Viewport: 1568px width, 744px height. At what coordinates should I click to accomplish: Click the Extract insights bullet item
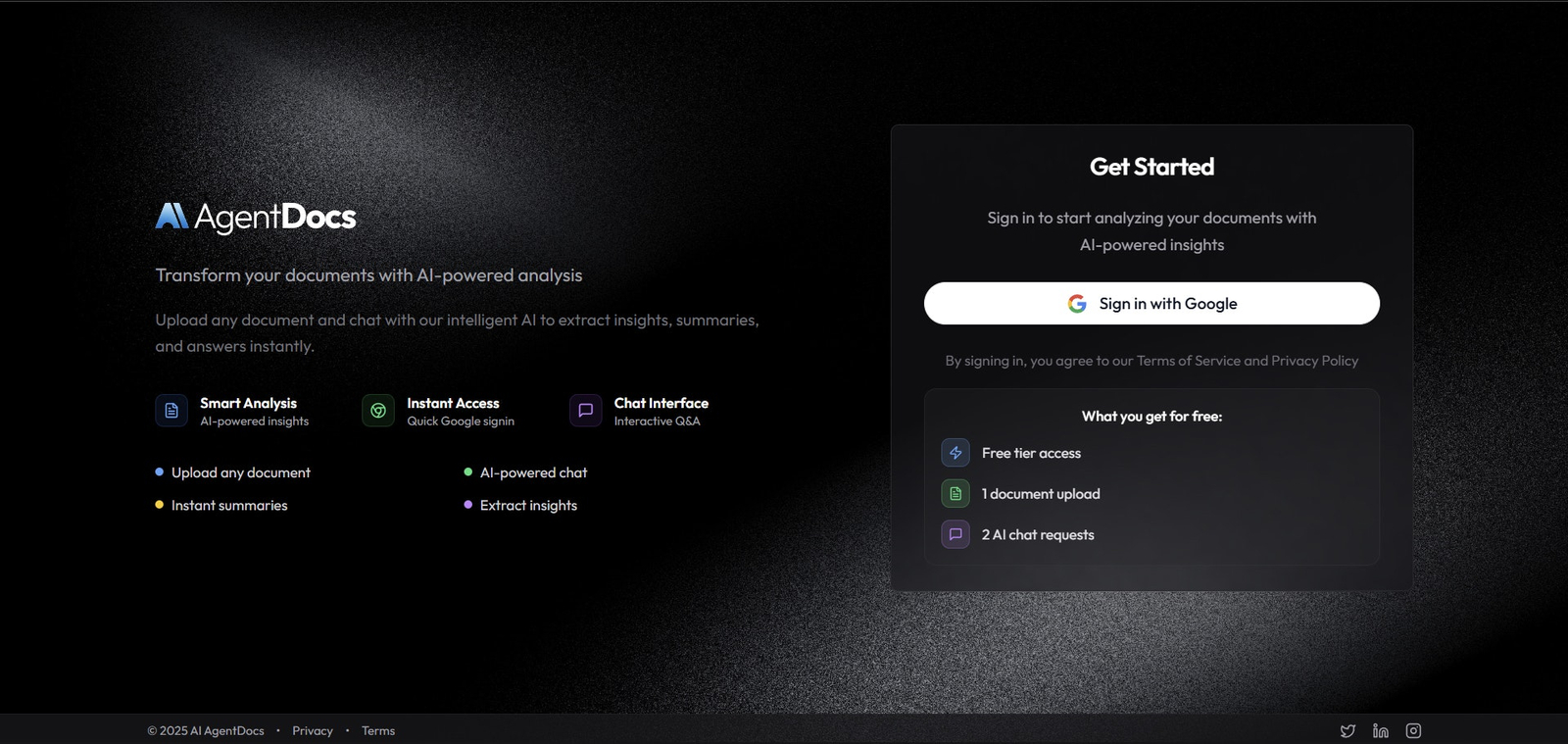(520, 506)
